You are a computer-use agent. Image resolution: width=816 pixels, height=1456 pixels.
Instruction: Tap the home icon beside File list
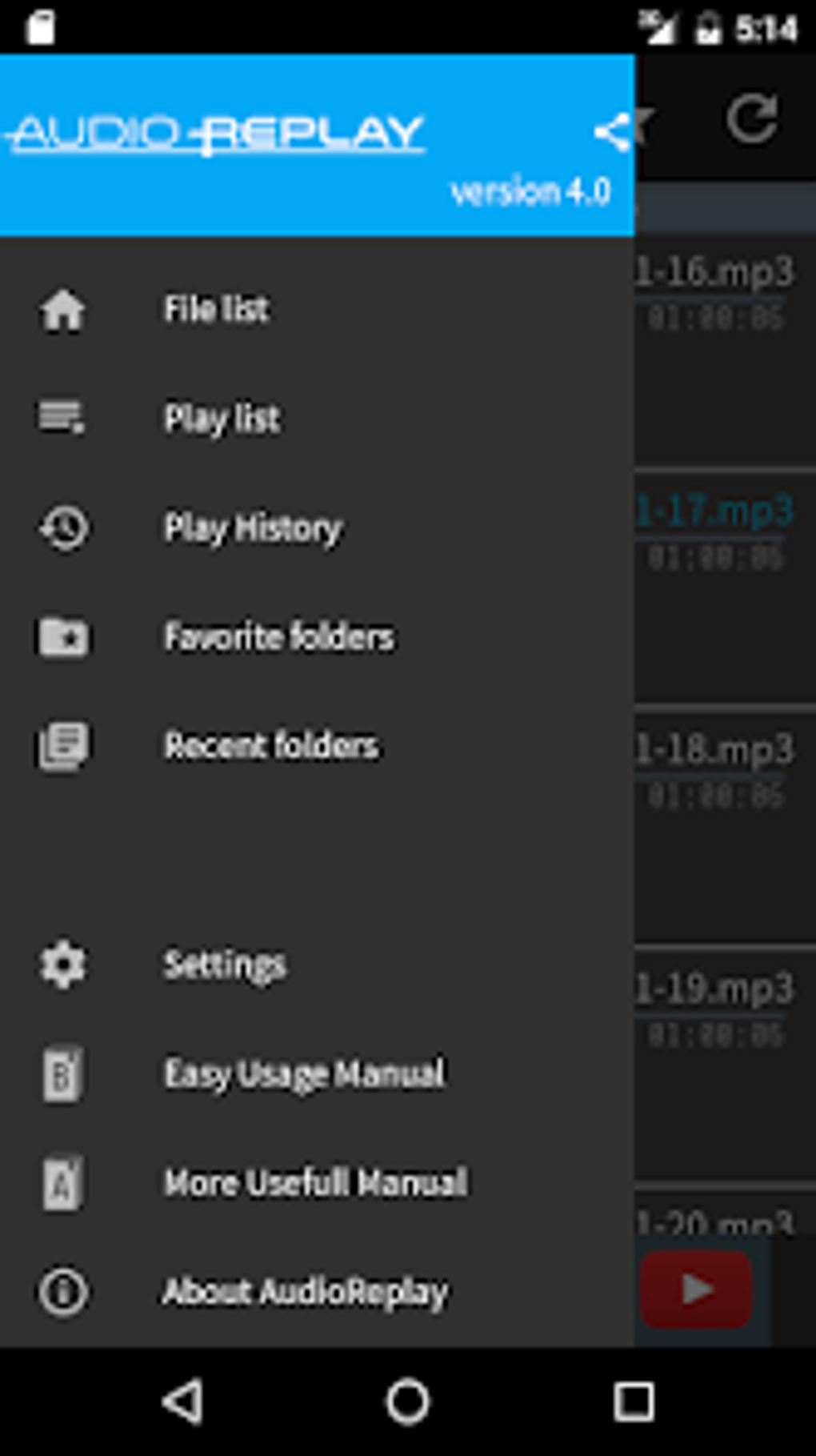point(62,310)
